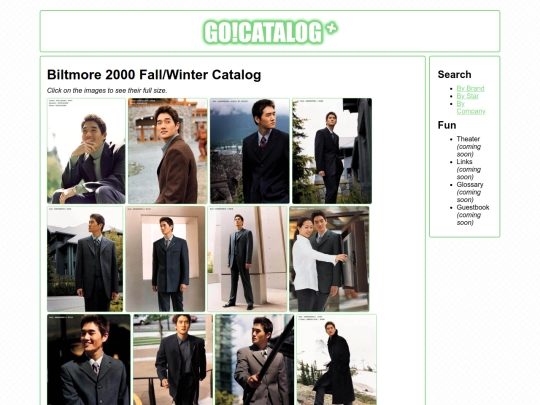Viewport: 540px width, 405px height.
Task: Open the By Star search link
Action: tap(467, 96)
